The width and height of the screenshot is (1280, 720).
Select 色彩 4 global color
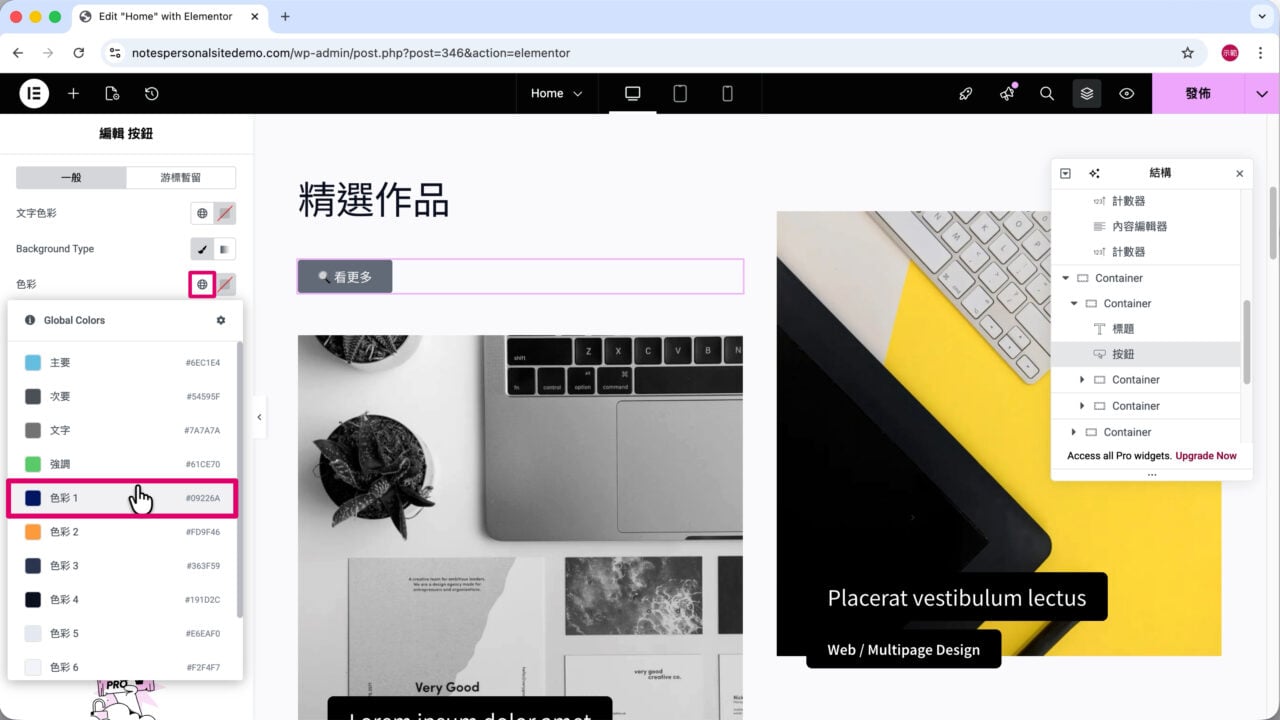(122, 600)
